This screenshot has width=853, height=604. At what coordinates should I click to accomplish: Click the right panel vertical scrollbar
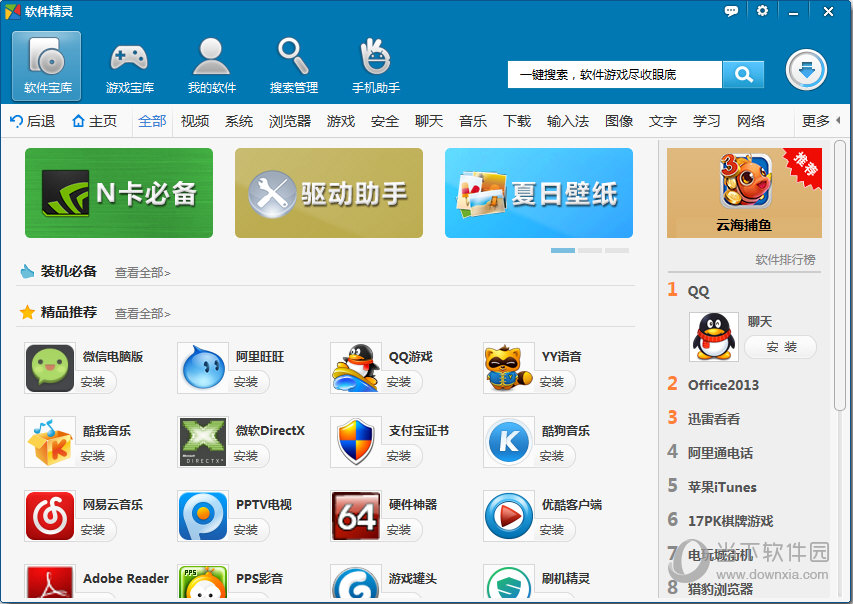click(840, 275)
